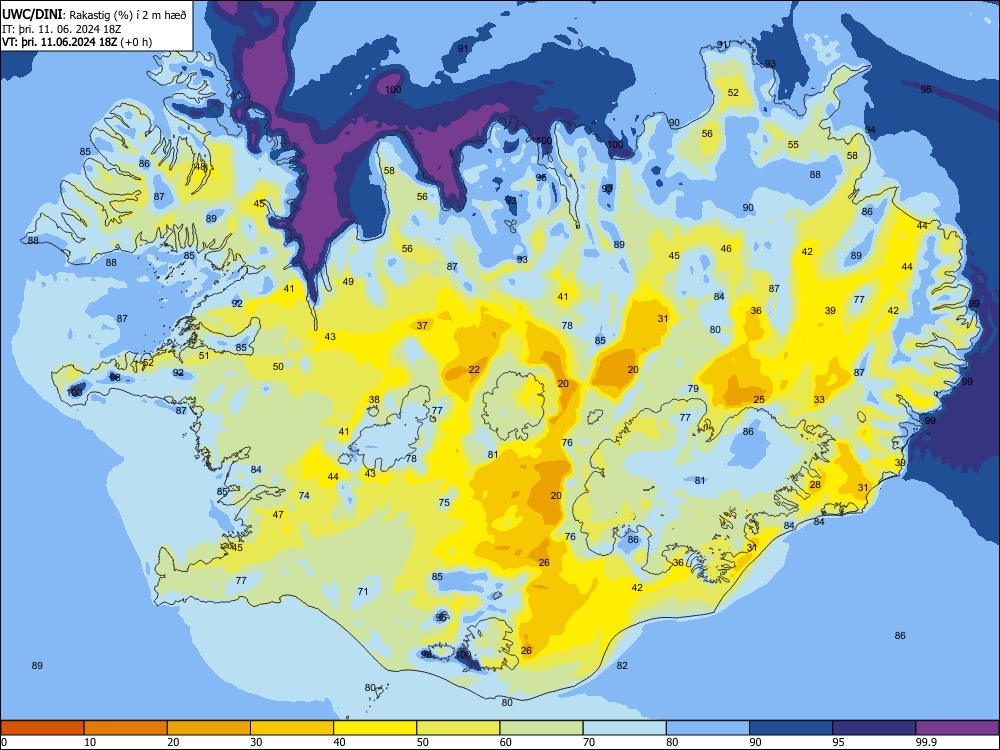1000x750 pixels.
Task: Click the humidity value '33' on the map
Action: (819, 400)
